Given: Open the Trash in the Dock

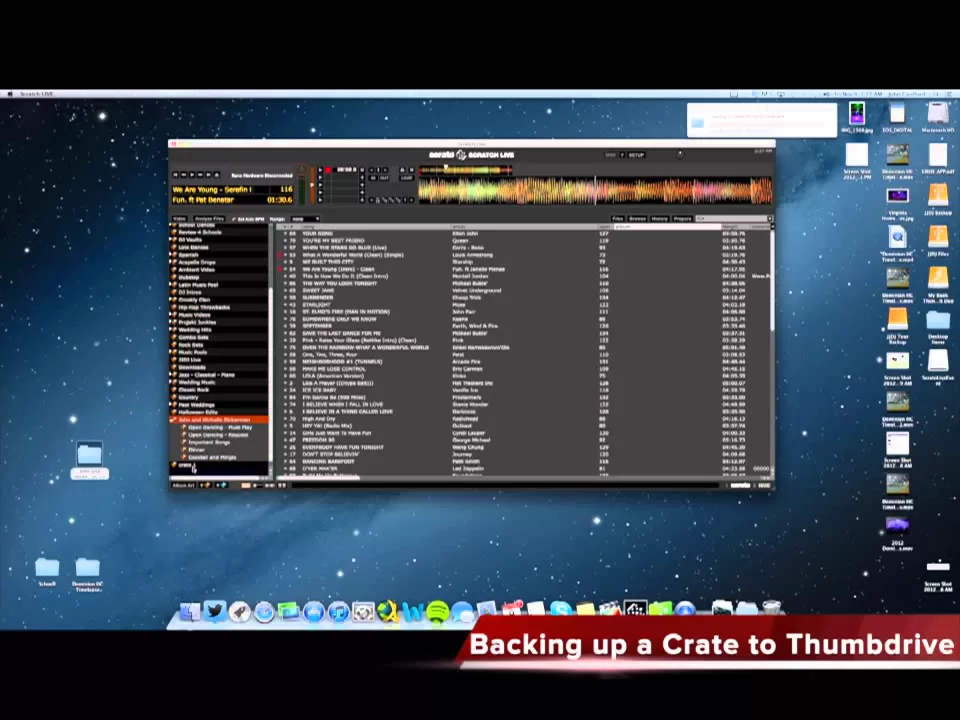Looking at the screenshot, I should tap(771, 609).
